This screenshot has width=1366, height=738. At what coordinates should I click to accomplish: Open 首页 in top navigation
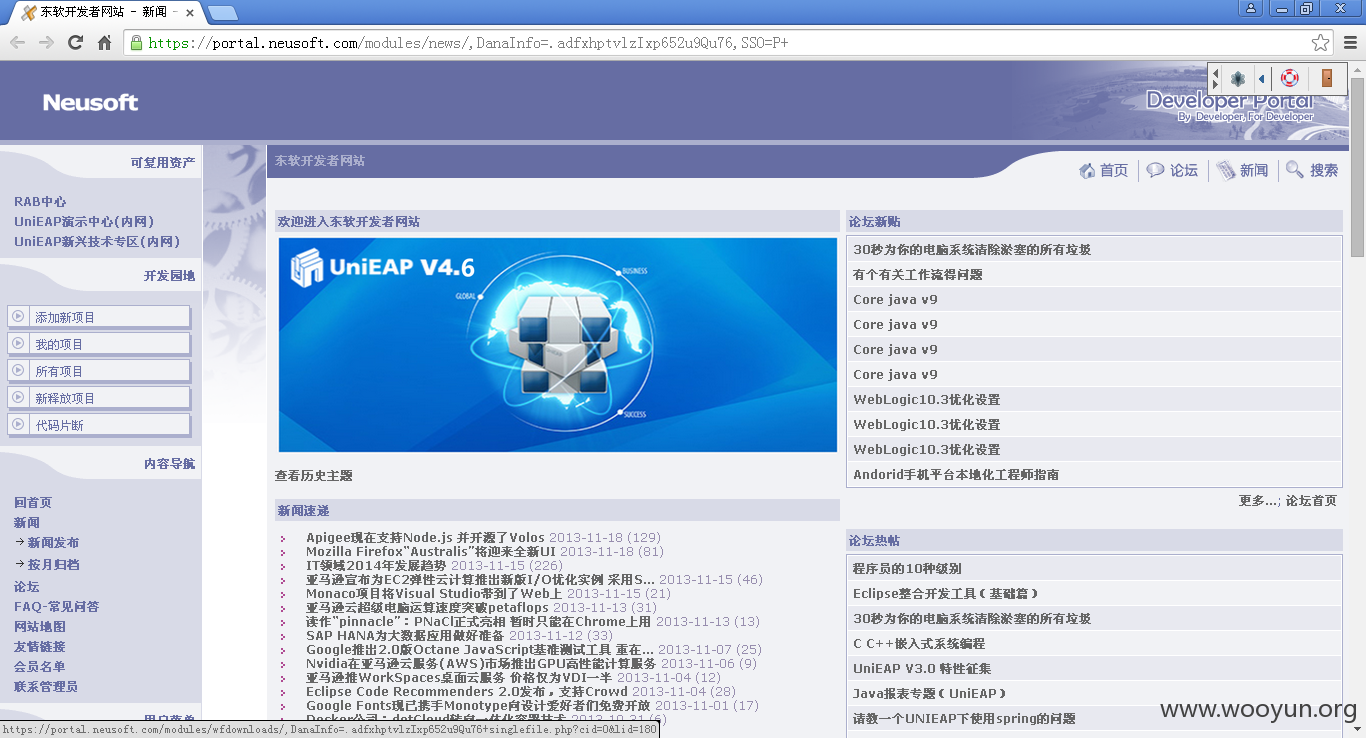(x=1114, y=171)
